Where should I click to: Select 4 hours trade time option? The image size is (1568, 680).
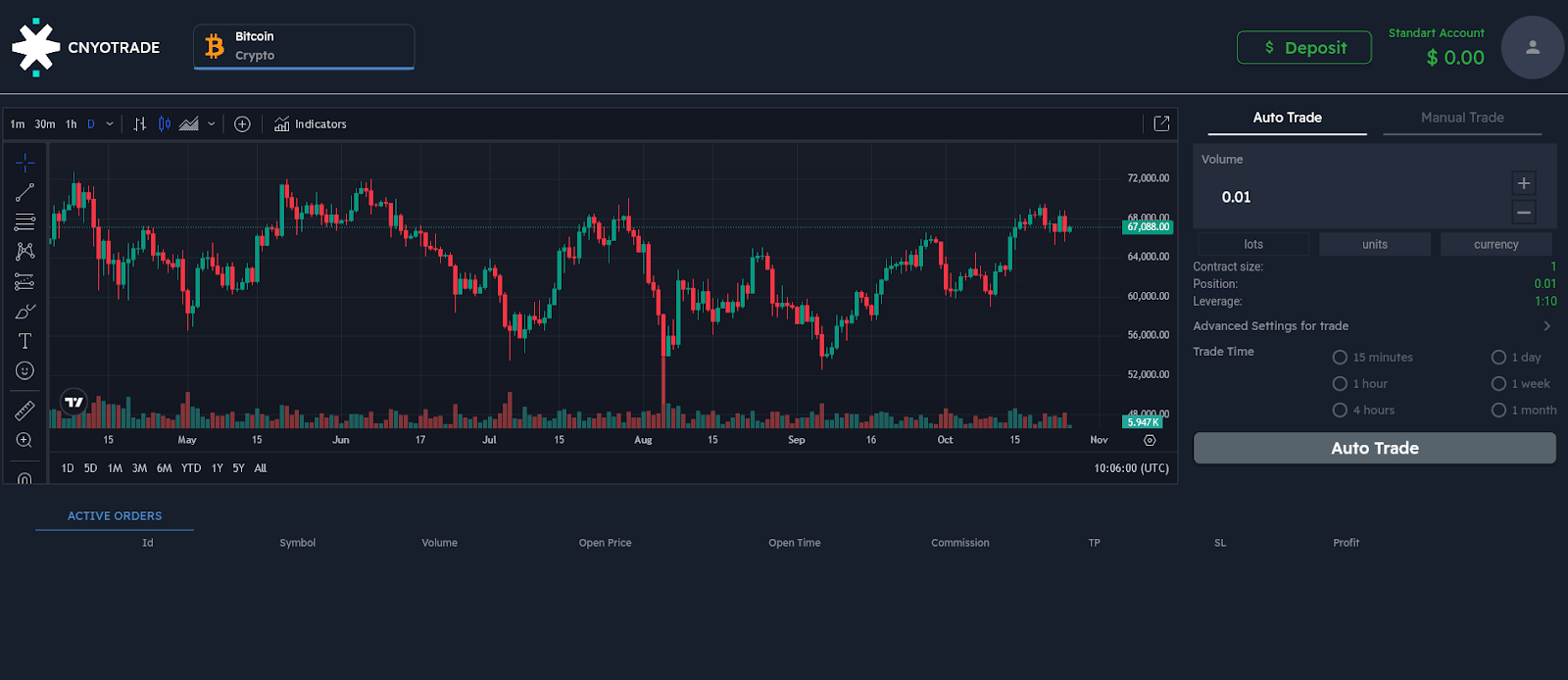pyautogui.click(x=1341, y=411)
